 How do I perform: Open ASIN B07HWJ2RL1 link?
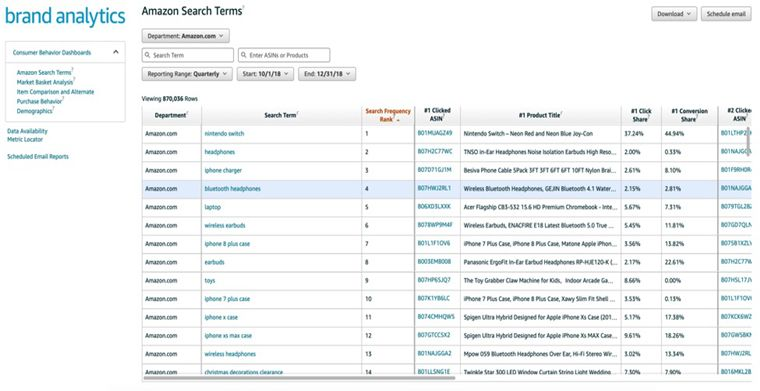[x=434, y=188]
